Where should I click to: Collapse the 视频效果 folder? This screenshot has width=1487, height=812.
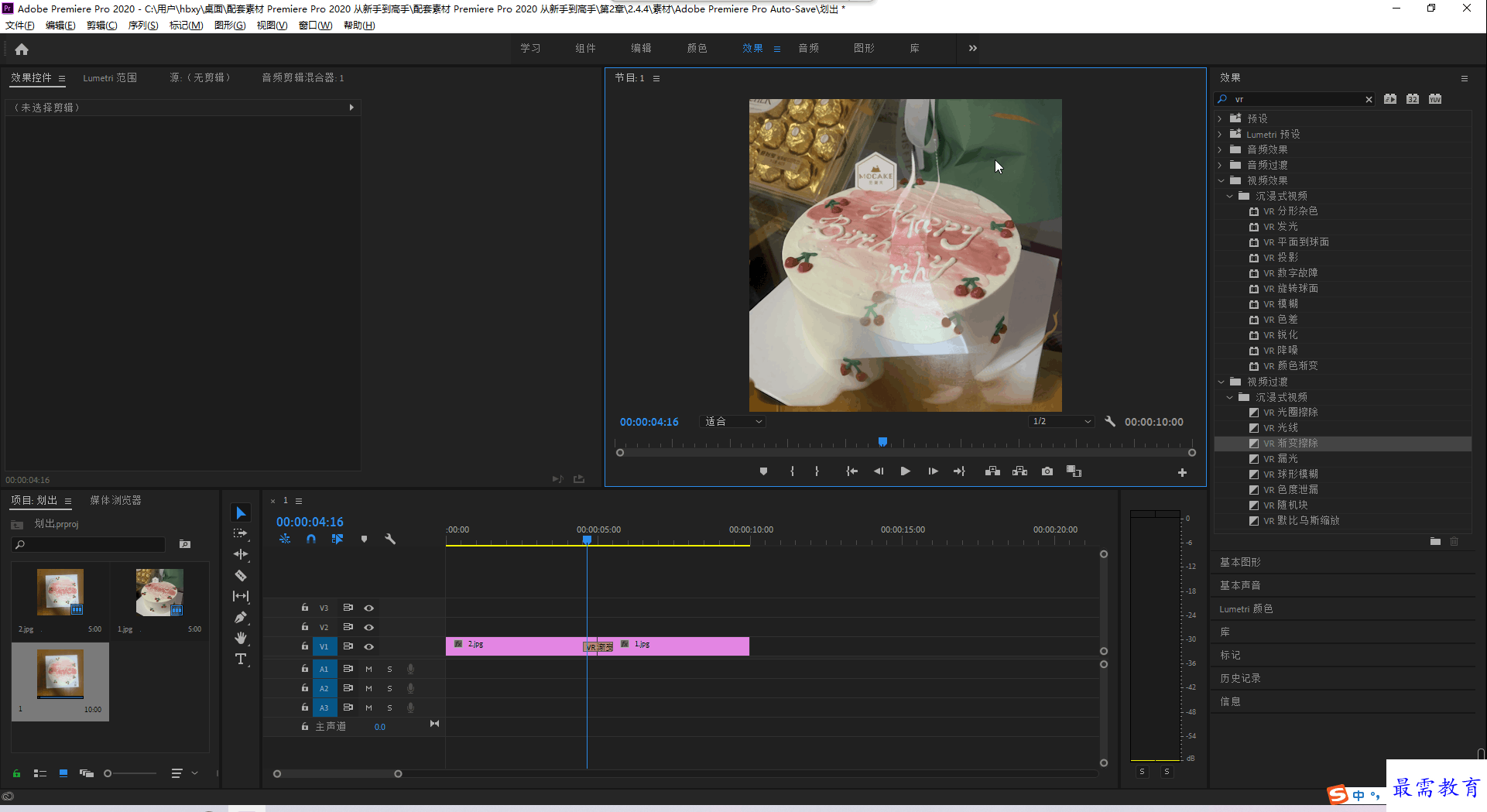coord(1221,180)
